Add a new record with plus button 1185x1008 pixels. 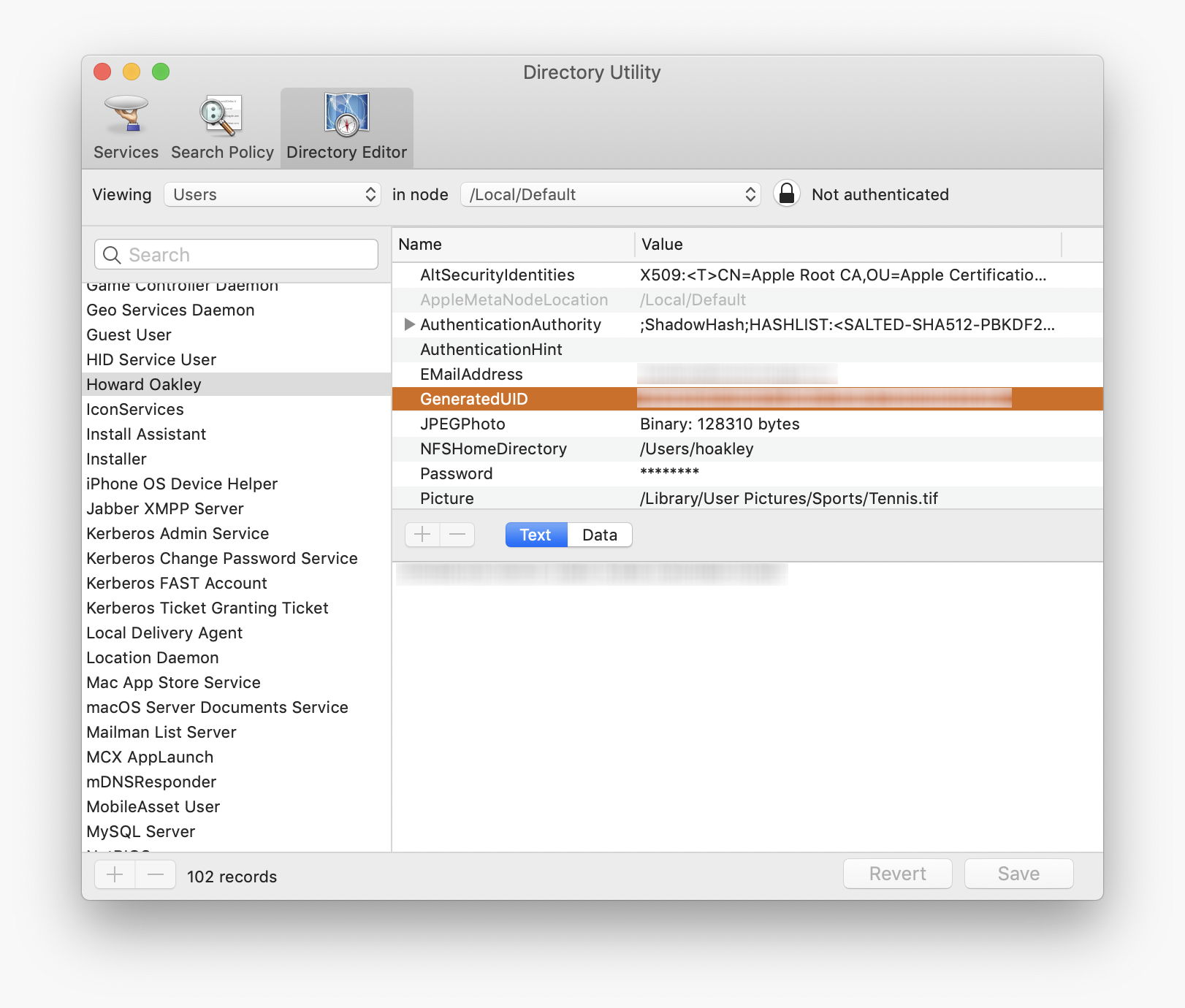[x=115, y=874]
